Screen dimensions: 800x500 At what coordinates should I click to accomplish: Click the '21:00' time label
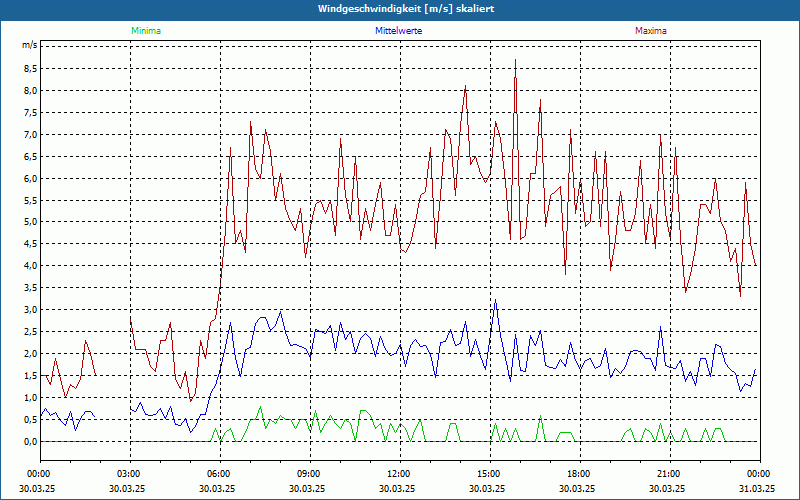coord(670,474)
